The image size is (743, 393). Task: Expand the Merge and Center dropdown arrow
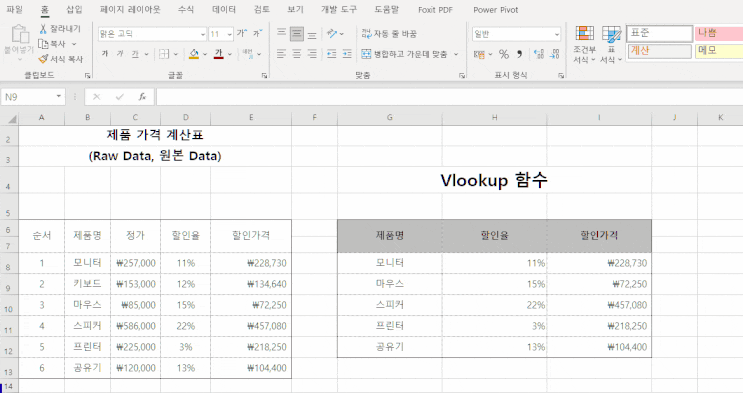tap(456, 54)
